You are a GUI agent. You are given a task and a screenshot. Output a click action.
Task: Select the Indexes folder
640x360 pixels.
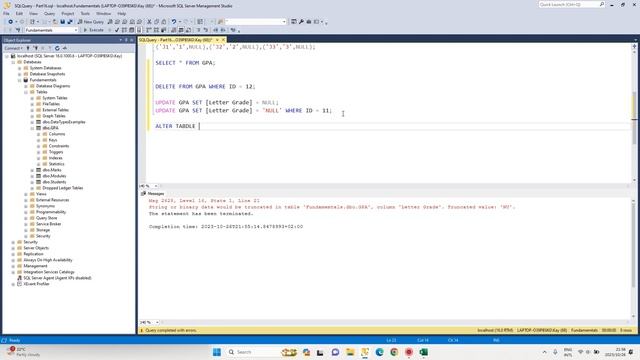[x=56, y=158]
